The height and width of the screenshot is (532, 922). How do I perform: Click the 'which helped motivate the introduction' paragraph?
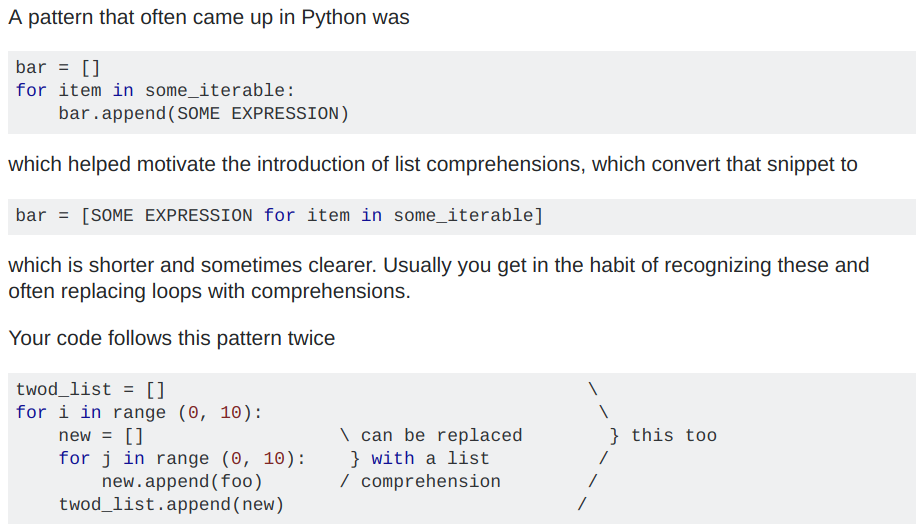432,164
